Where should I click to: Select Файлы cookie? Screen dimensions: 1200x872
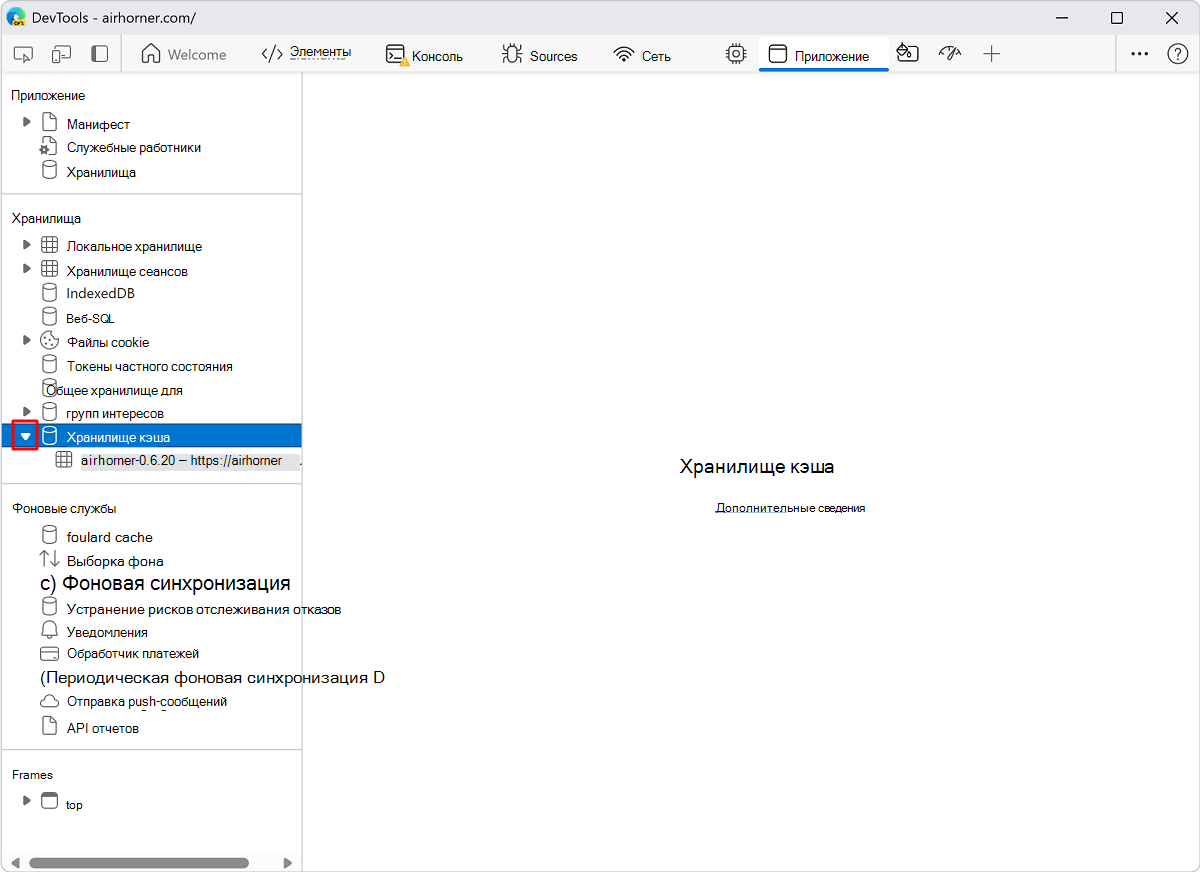click(108, 342)
